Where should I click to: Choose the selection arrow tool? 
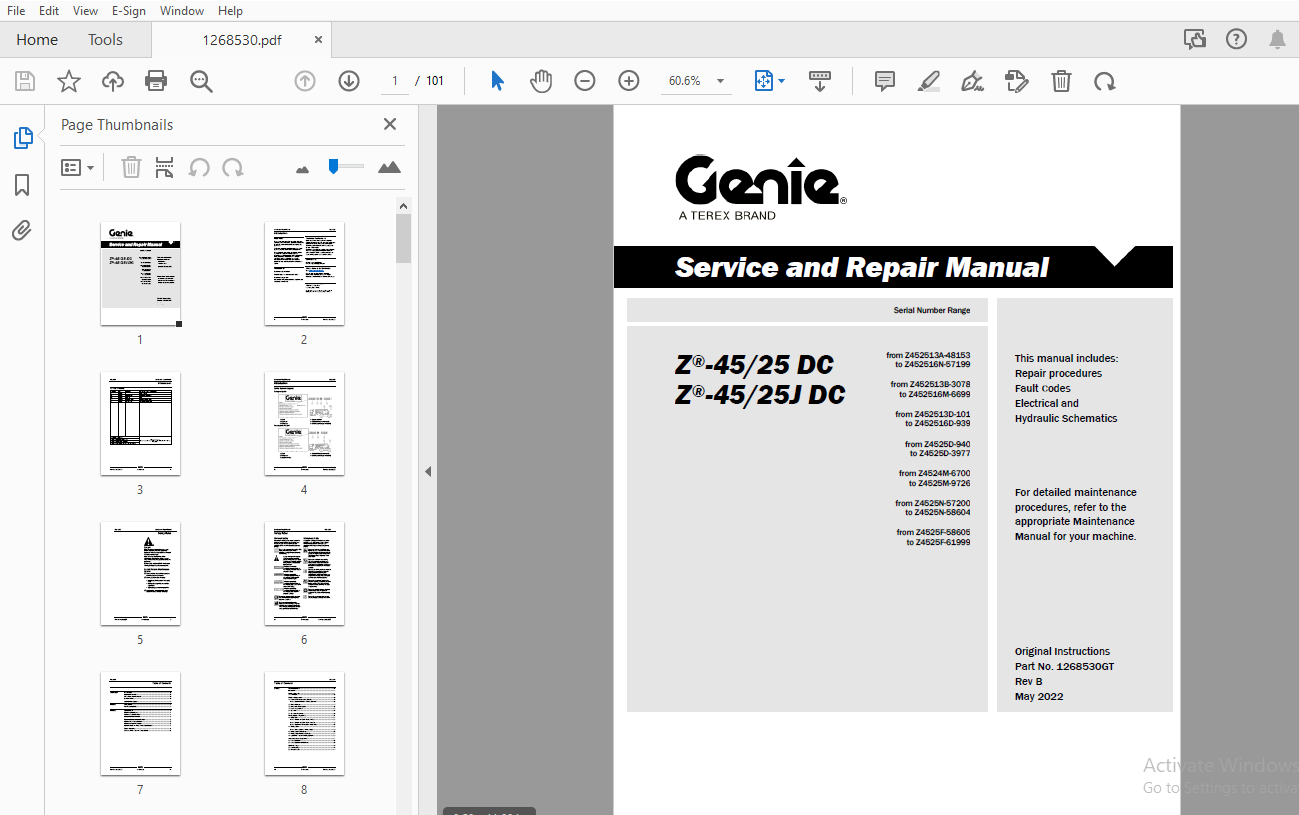pos(497,81)
